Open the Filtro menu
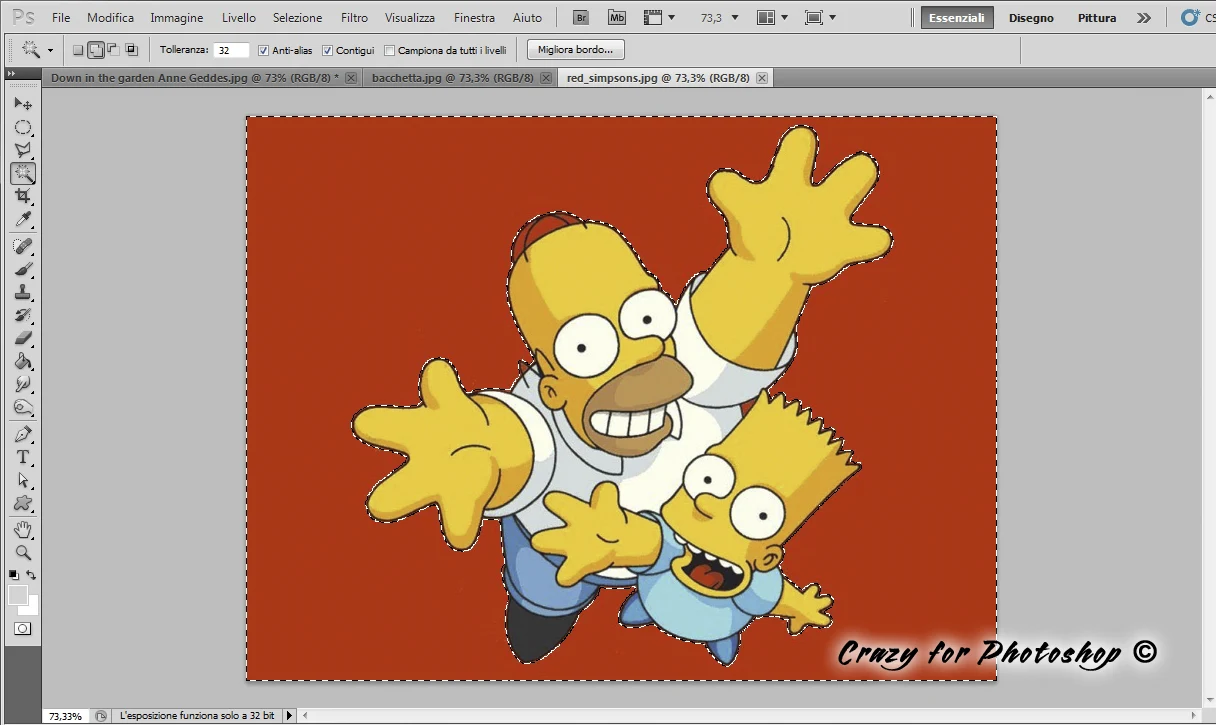 [354, 18]
